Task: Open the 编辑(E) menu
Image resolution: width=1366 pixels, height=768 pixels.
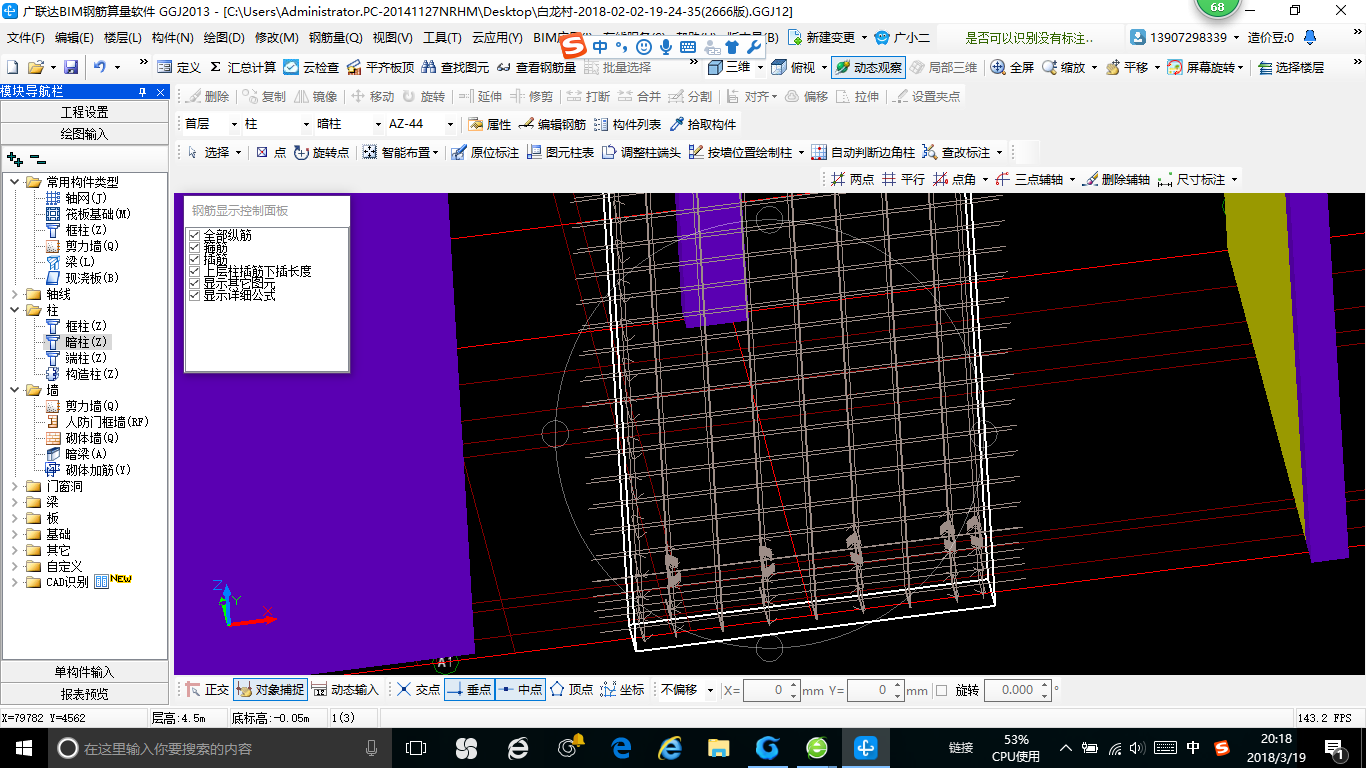Action: point(74,38)
